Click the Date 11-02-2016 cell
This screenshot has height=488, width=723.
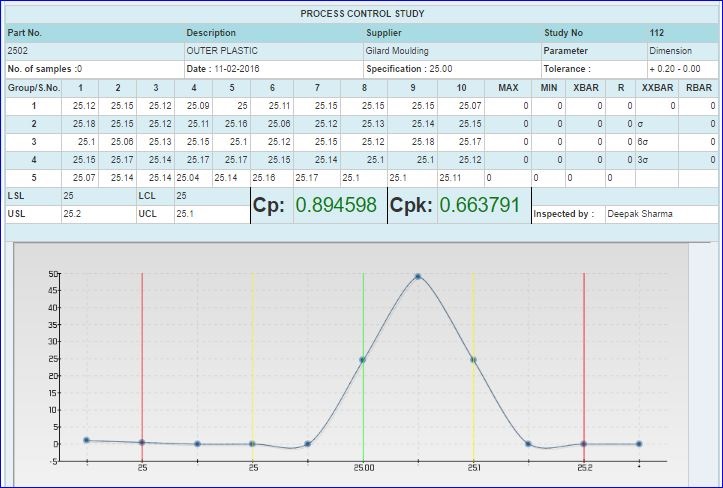[x=270, y=69]
